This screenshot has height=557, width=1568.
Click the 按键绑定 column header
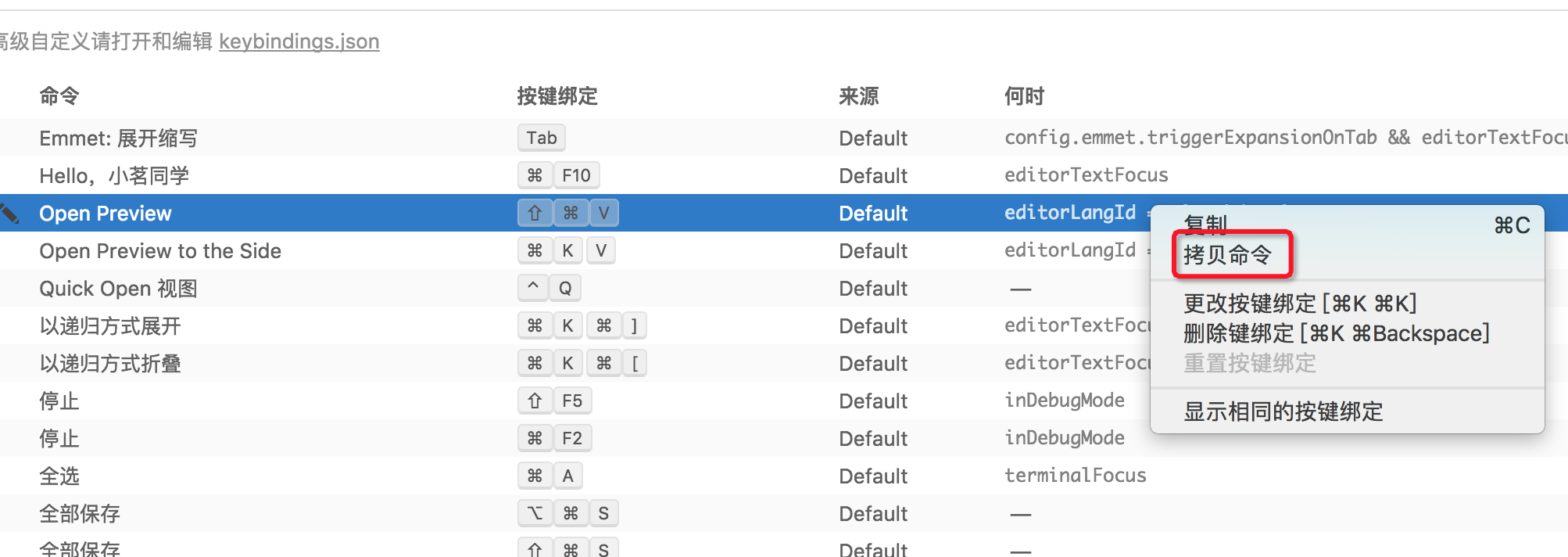pyautogui.click(x=557, y=96)
